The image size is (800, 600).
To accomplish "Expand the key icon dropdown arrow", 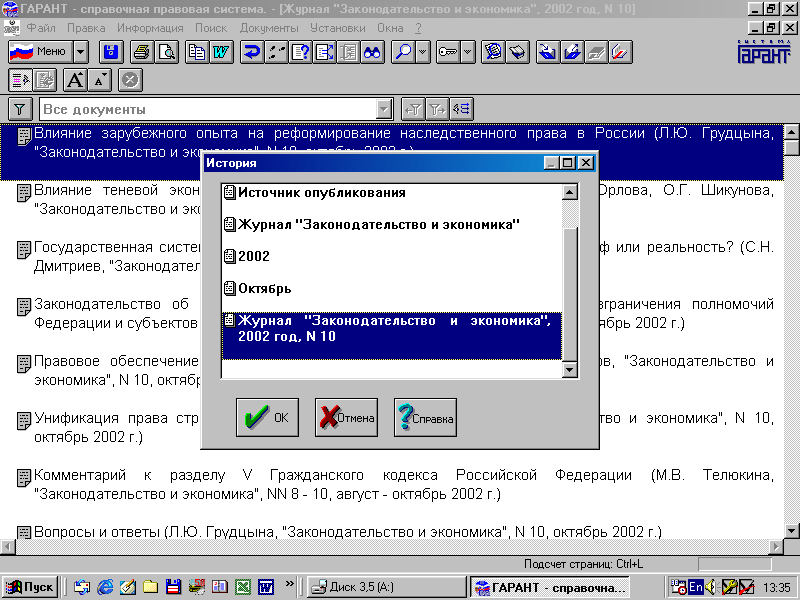I will tap(468, 52).
